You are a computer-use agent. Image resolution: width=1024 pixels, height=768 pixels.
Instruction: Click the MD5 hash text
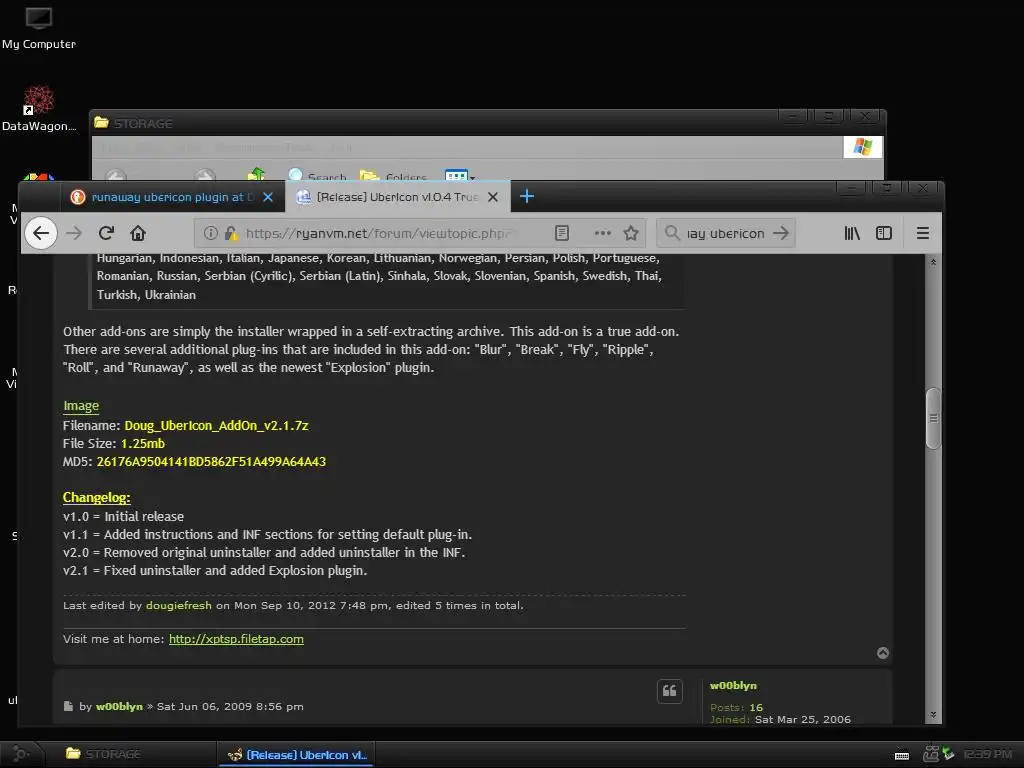point(211,462)
